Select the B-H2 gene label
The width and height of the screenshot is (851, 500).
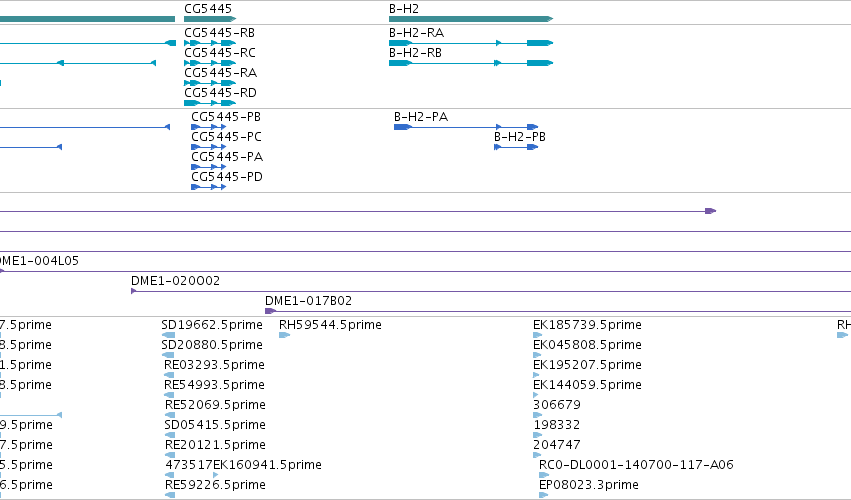tap(404, 9)
